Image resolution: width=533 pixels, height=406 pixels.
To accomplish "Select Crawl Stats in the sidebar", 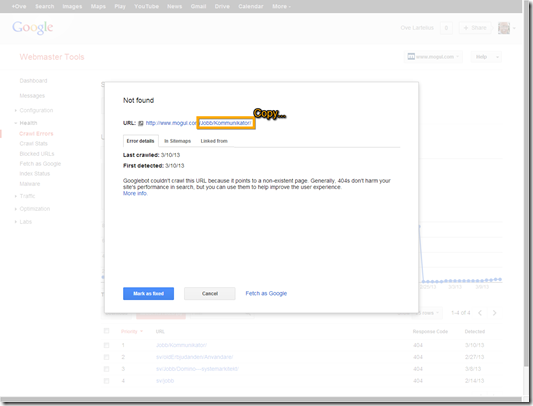I will pos(34,143).
